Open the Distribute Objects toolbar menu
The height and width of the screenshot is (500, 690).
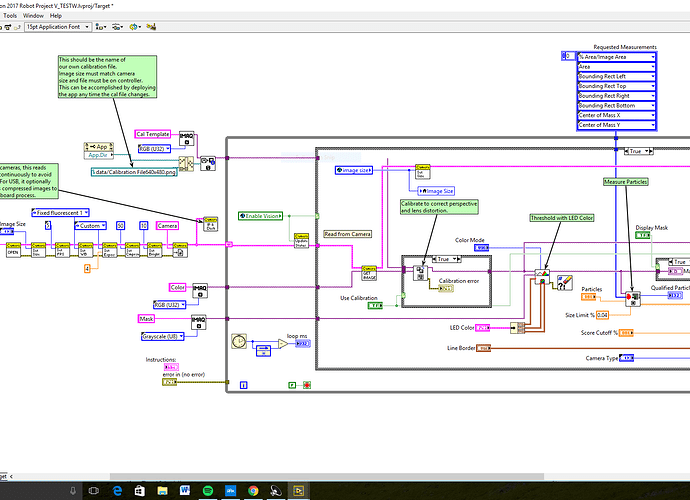point(117,27)
